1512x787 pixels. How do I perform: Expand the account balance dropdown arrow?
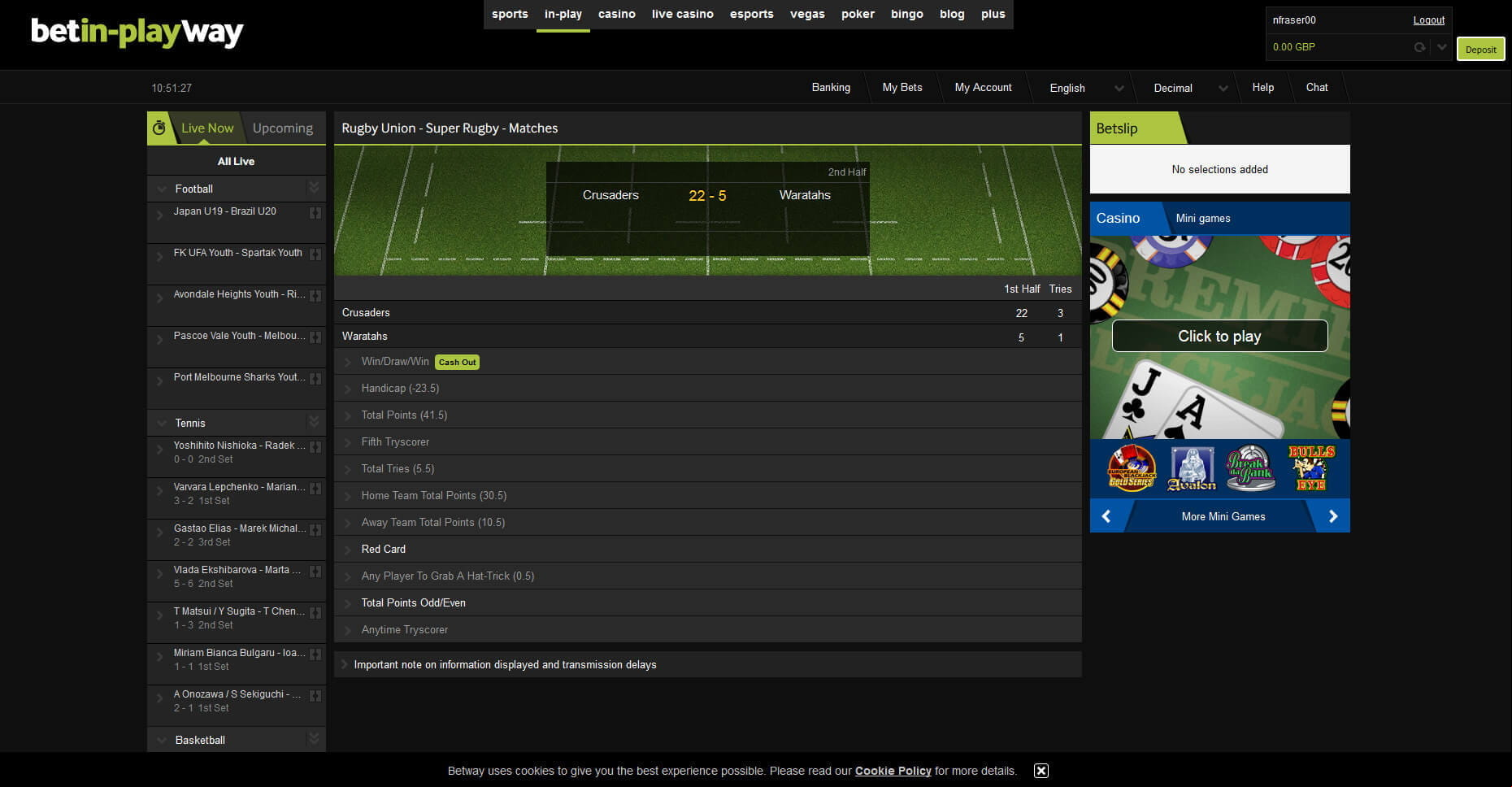pyautogui.click(x=1441, y=47)
